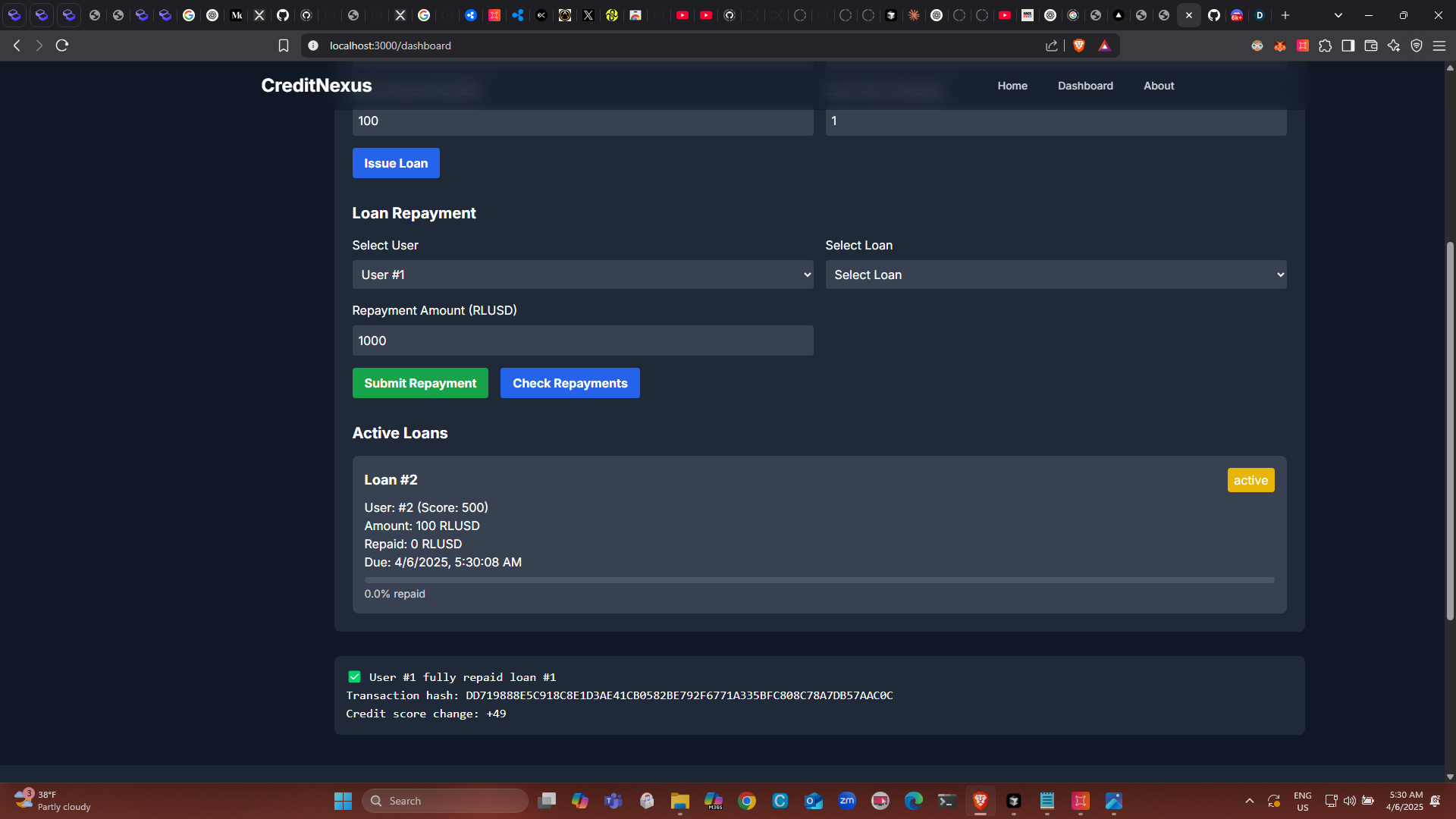Toggle the browser sidebar panel icon

pos(1348,45)
